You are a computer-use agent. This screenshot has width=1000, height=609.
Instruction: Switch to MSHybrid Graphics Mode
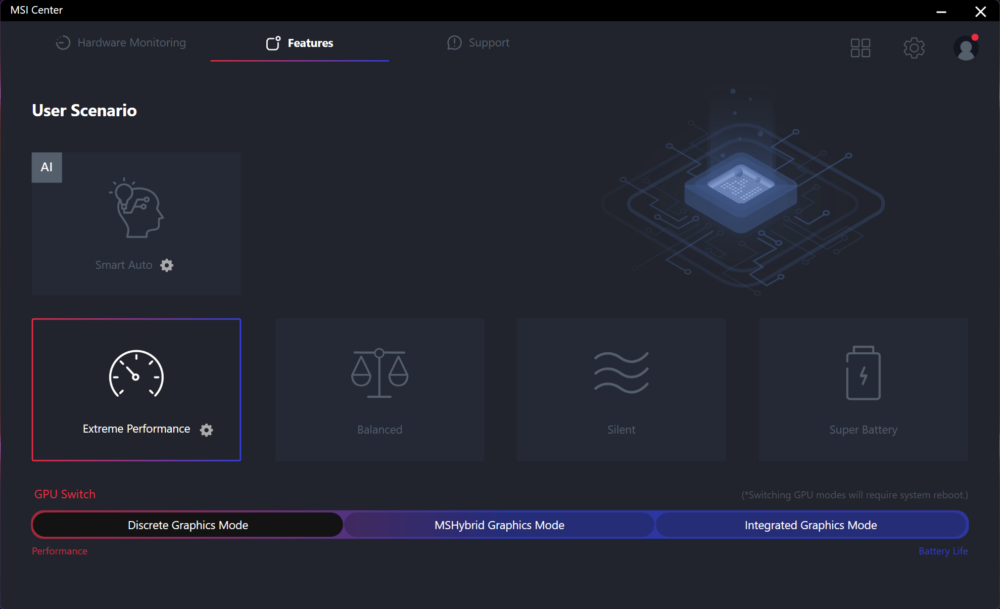coord(499,525)
